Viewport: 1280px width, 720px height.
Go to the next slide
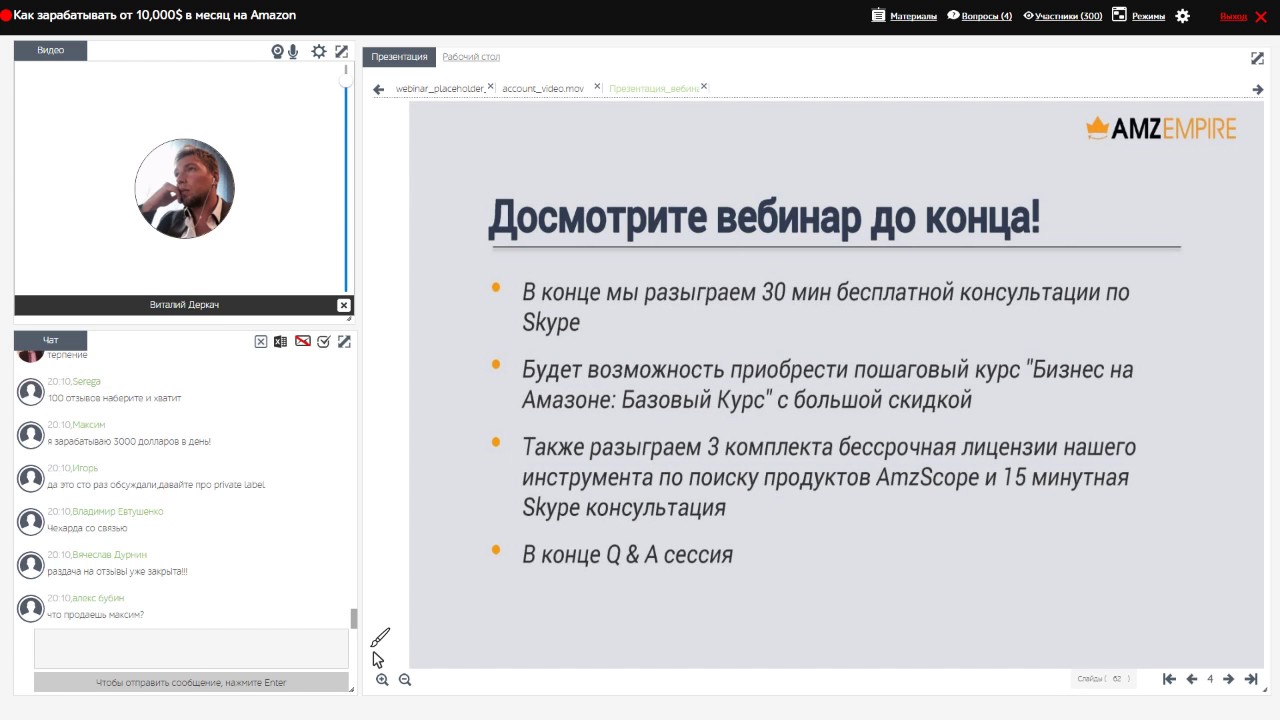coord(1228,679)
